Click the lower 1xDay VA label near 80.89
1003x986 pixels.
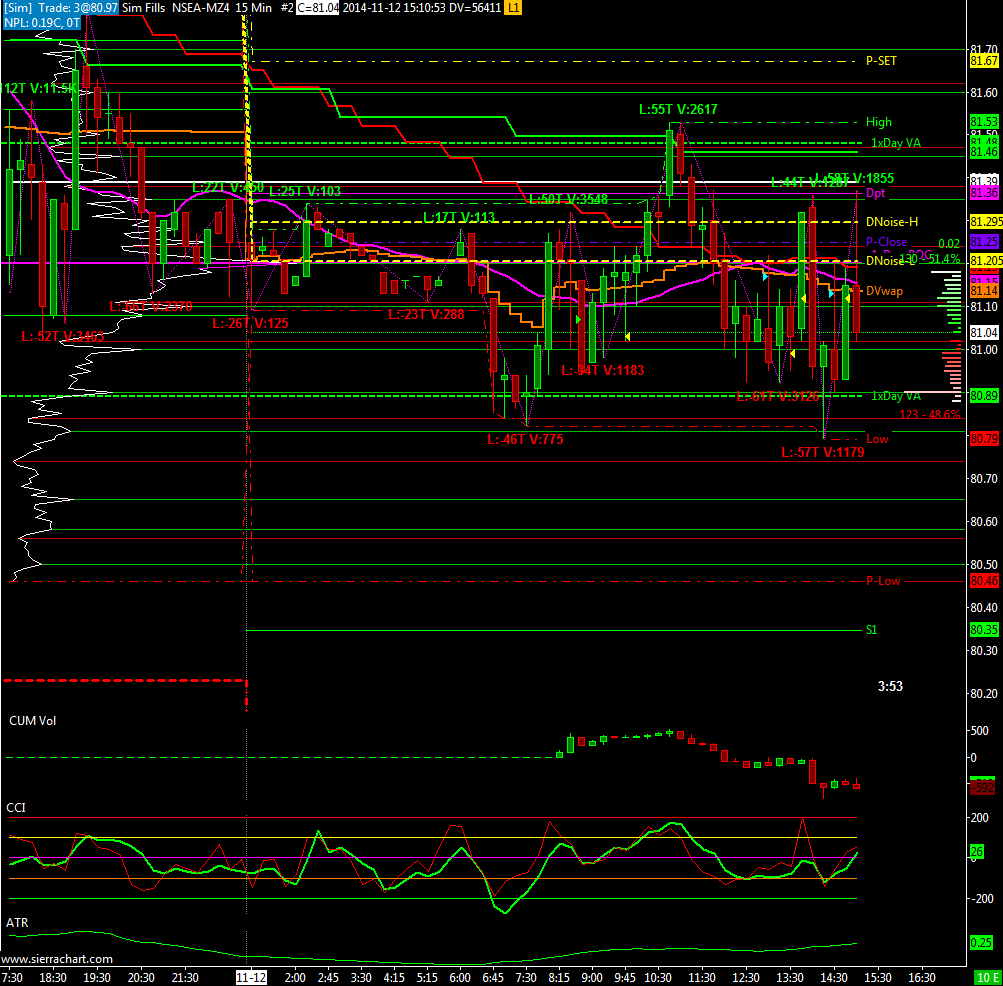click(896, 396)
